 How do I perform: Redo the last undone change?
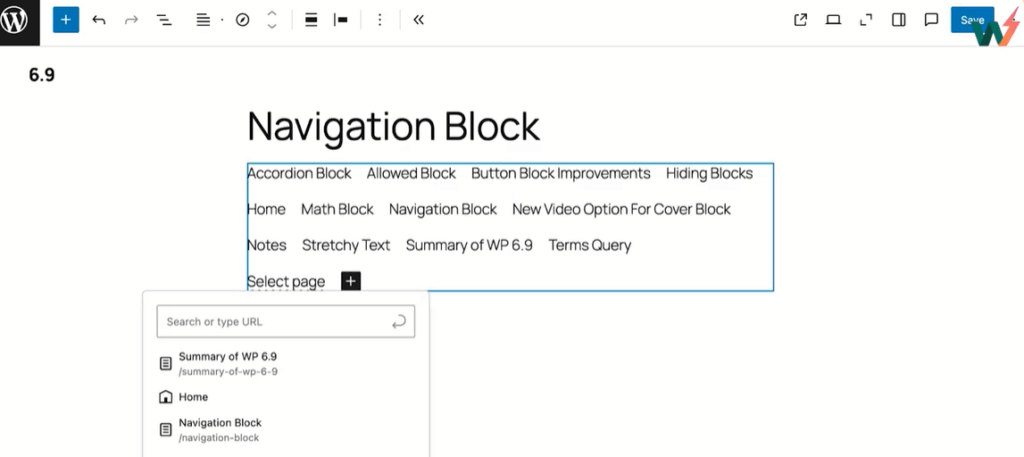click(x=132, y=20)
